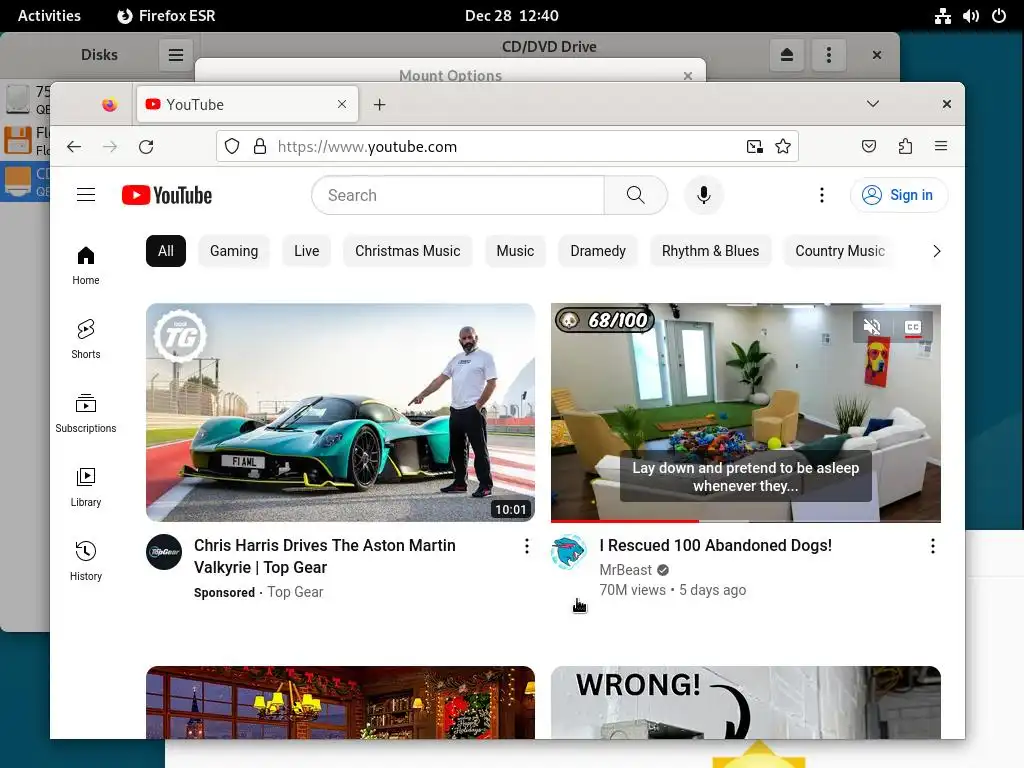The image size is (1024, 768).
Task: Switch to the YouTube browser tab
Action: [x=248, y=104]
